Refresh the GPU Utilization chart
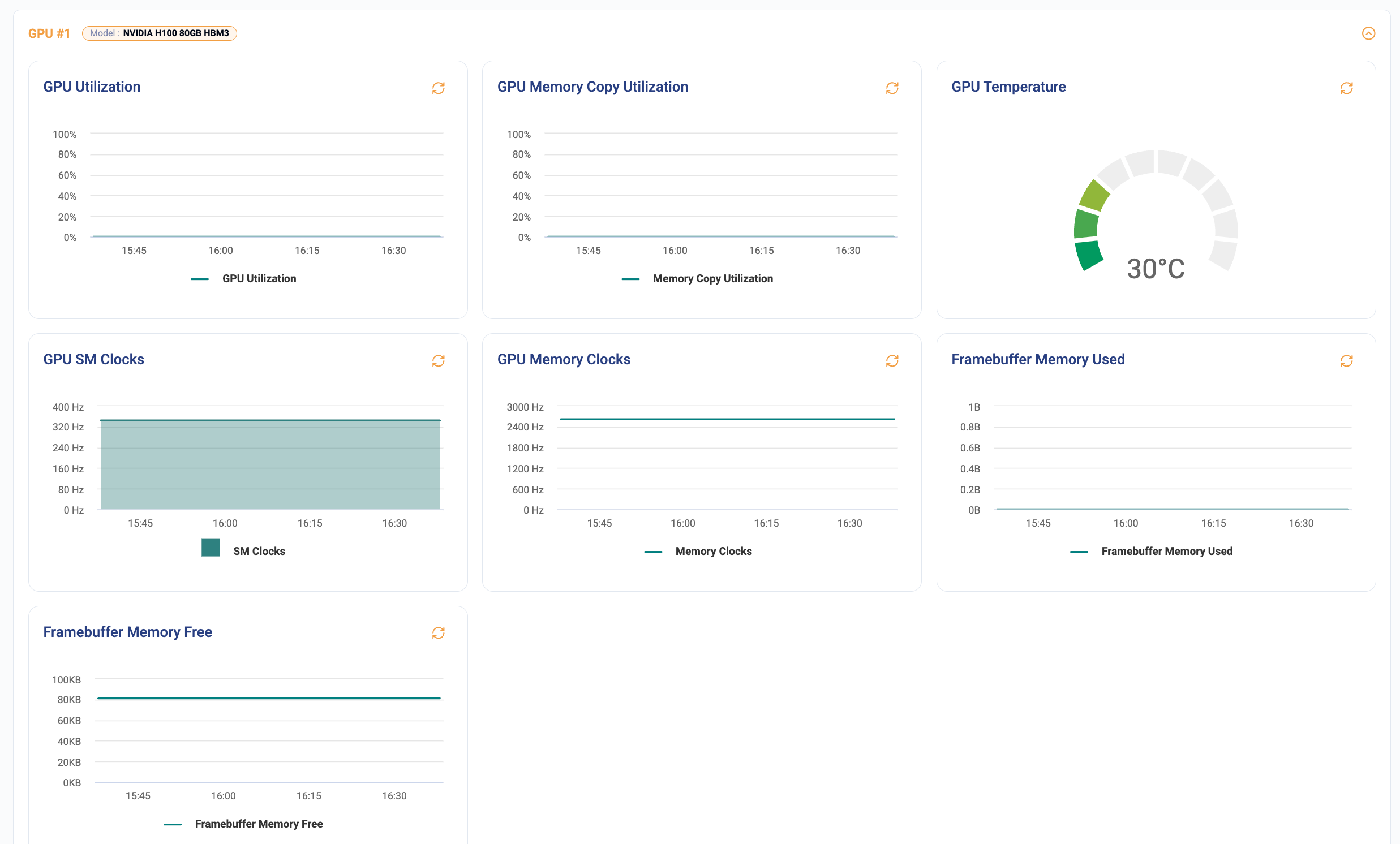Viewport: 1400px width, 844px height. point(438,88)
